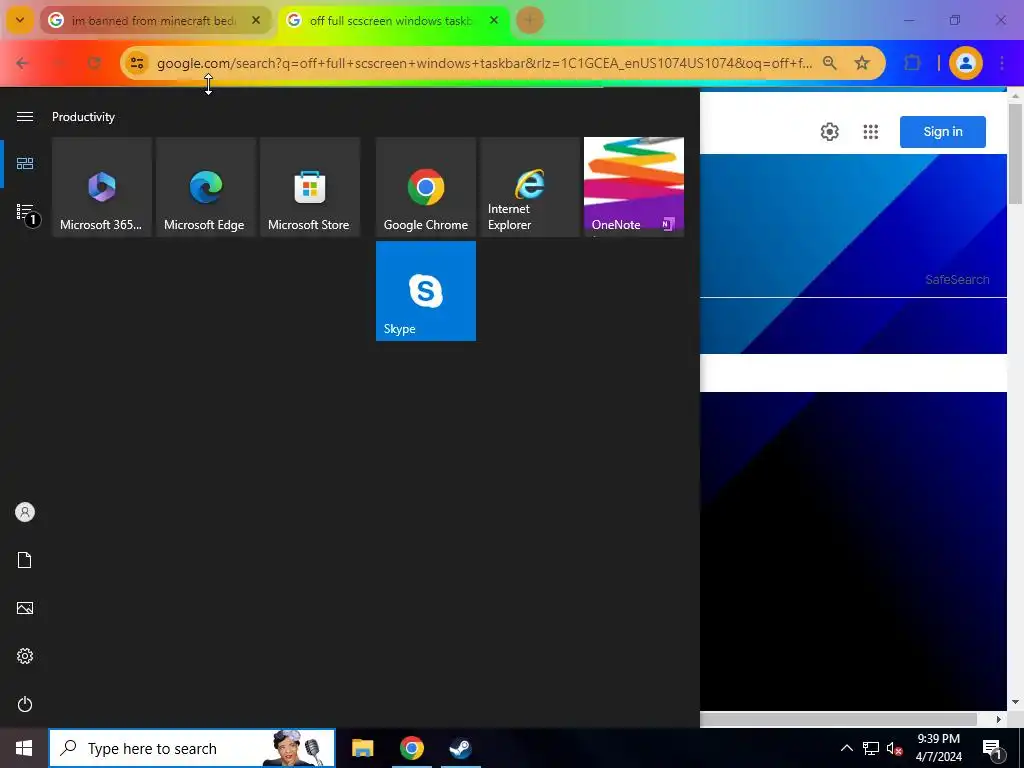
Task: Open the clock showing 9:39 PM
Action: [x=938, y=748]
